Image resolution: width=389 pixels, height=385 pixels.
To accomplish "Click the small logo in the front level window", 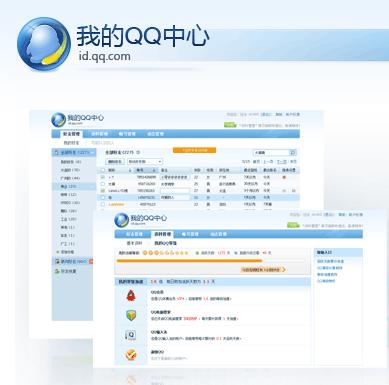I will 121,220.
